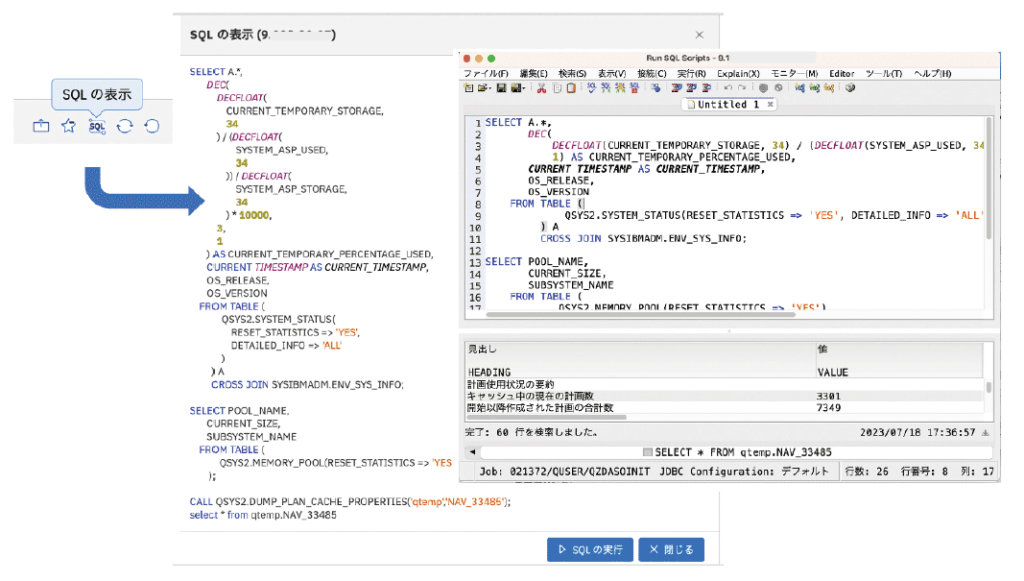Click the Paste clipboard icon
Image resolution: width=1024 pixels, height=581 pixels.
571,89
